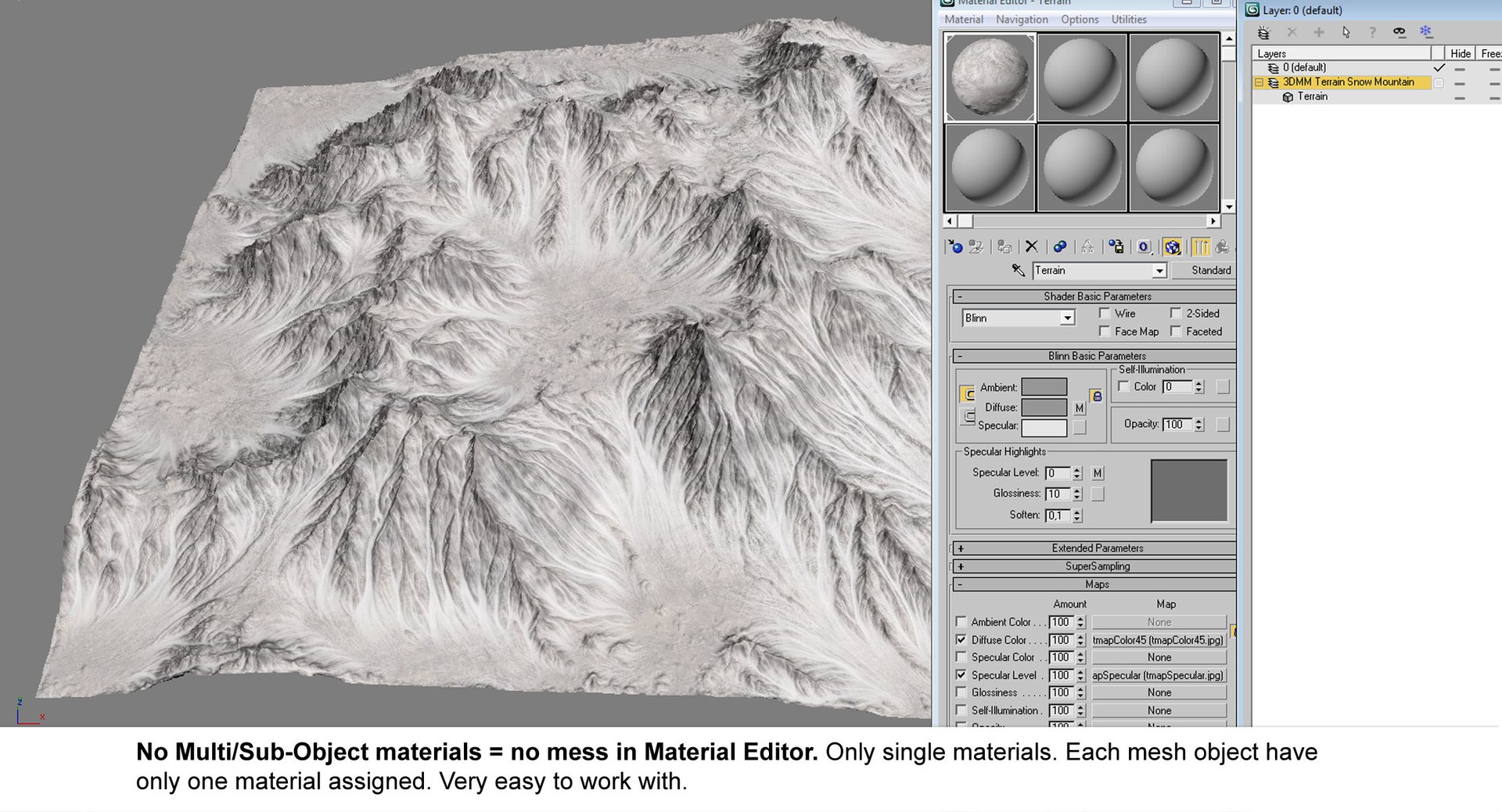
Task: Click Reset Map/Material X icon
Action: tap(1031, 247)
